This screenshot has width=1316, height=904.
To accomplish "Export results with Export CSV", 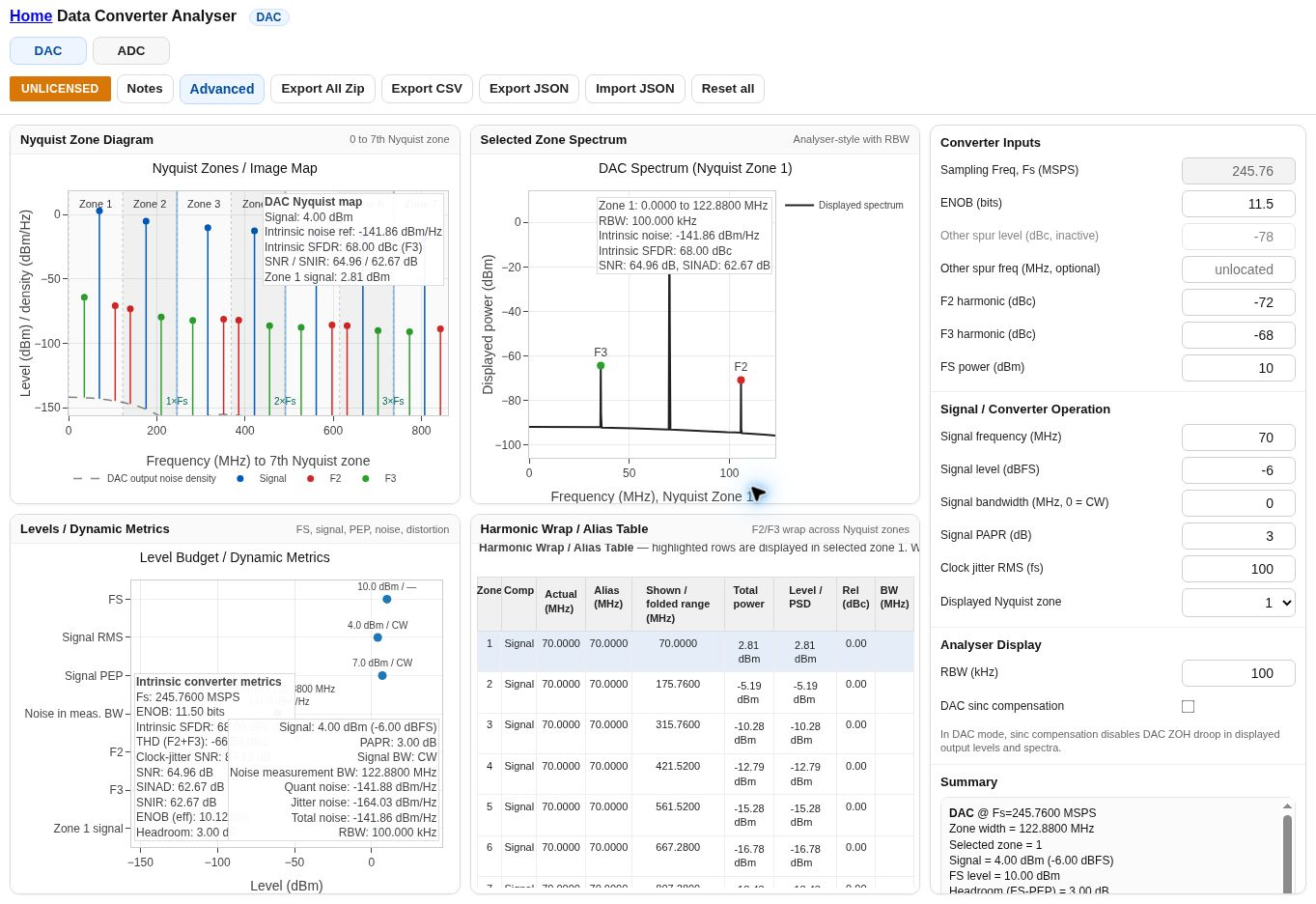I will [427, 89].
